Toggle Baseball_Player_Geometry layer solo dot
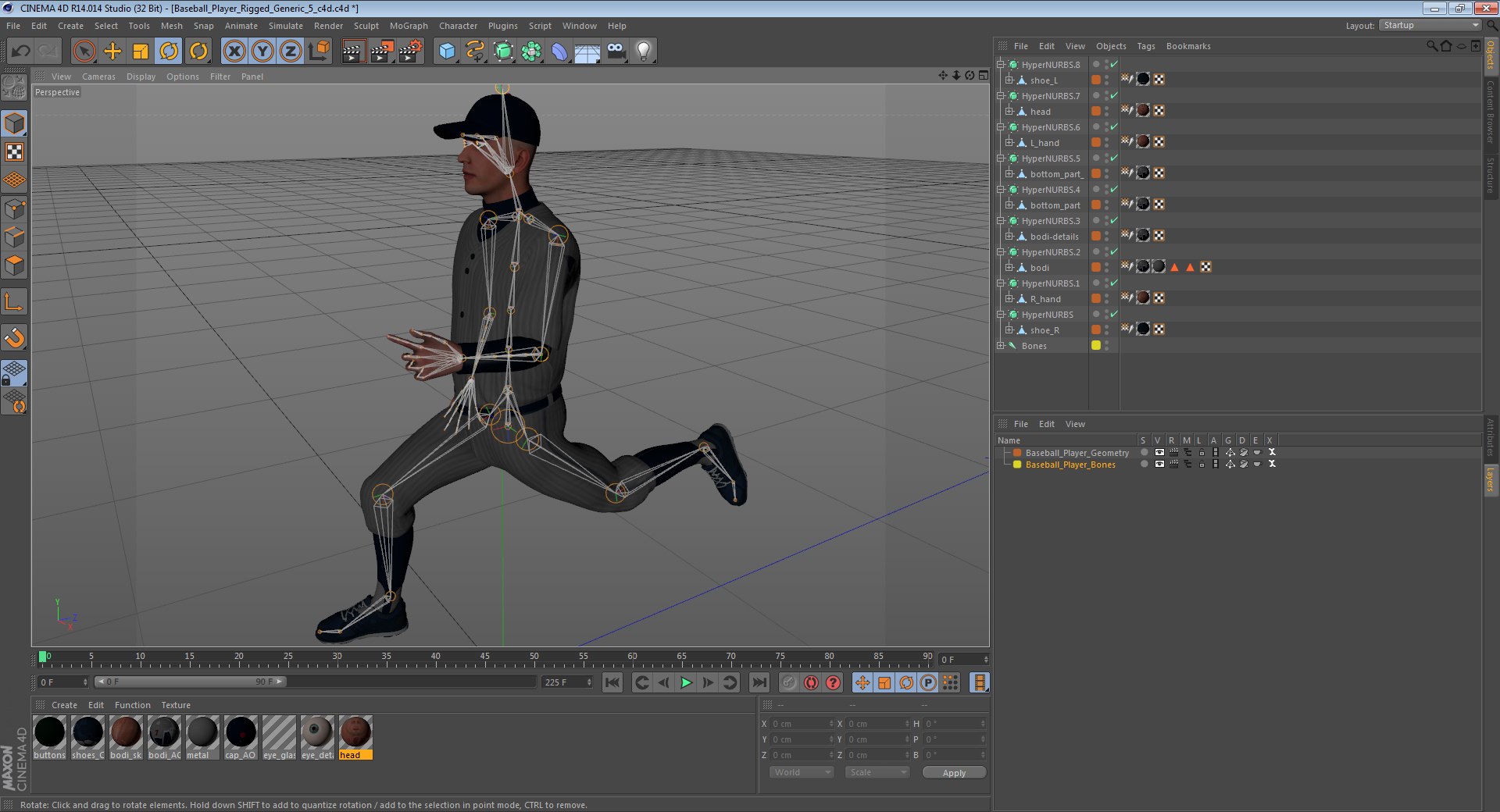 (x=1144, y=452)
